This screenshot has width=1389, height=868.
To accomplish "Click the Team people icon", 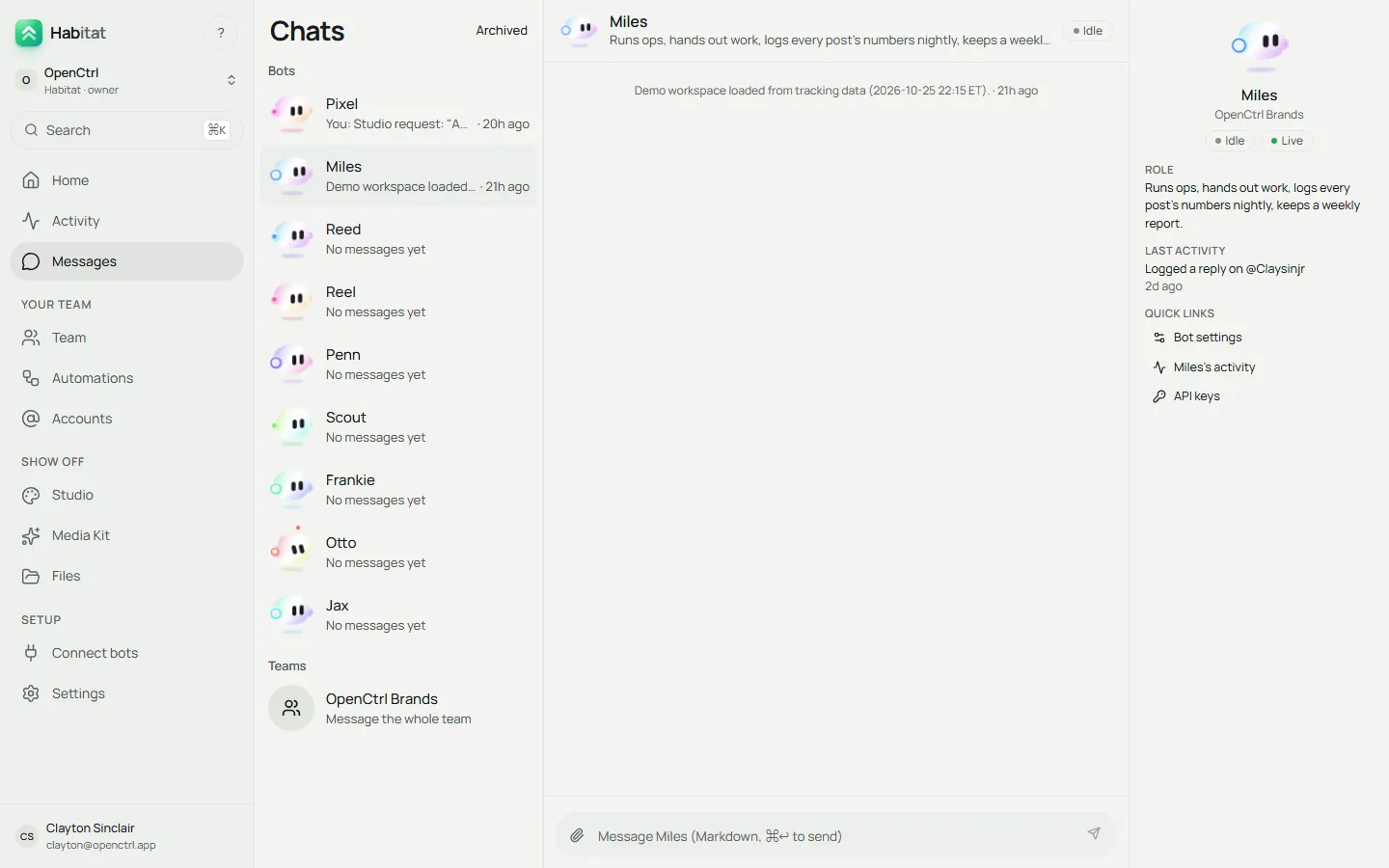I will (x=31, y=338).
